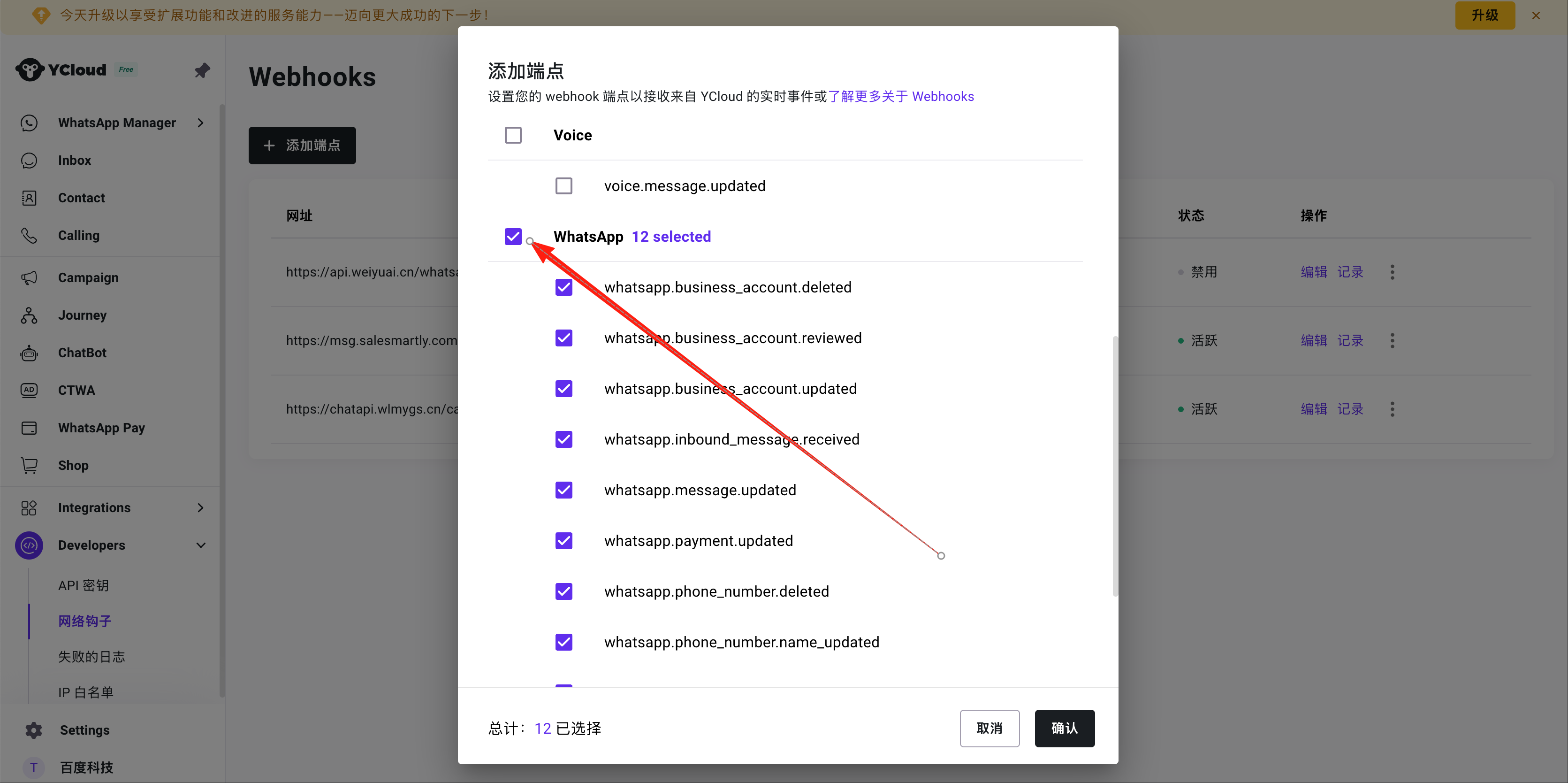Click 记录 for the 禁用 webhook

point(1350,272)
